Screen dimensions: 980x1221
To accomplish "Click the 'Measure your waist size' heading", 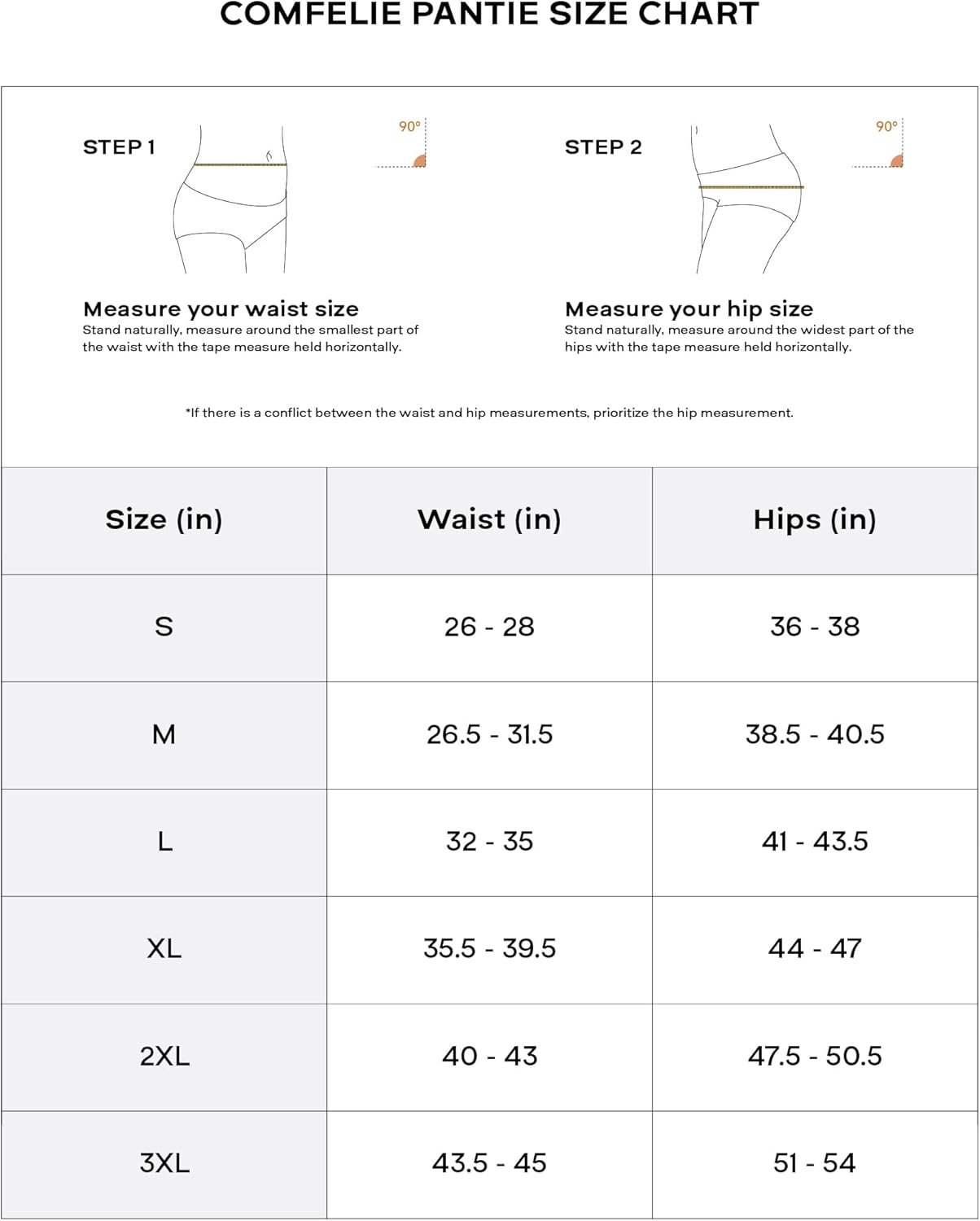I will point(221,309).
